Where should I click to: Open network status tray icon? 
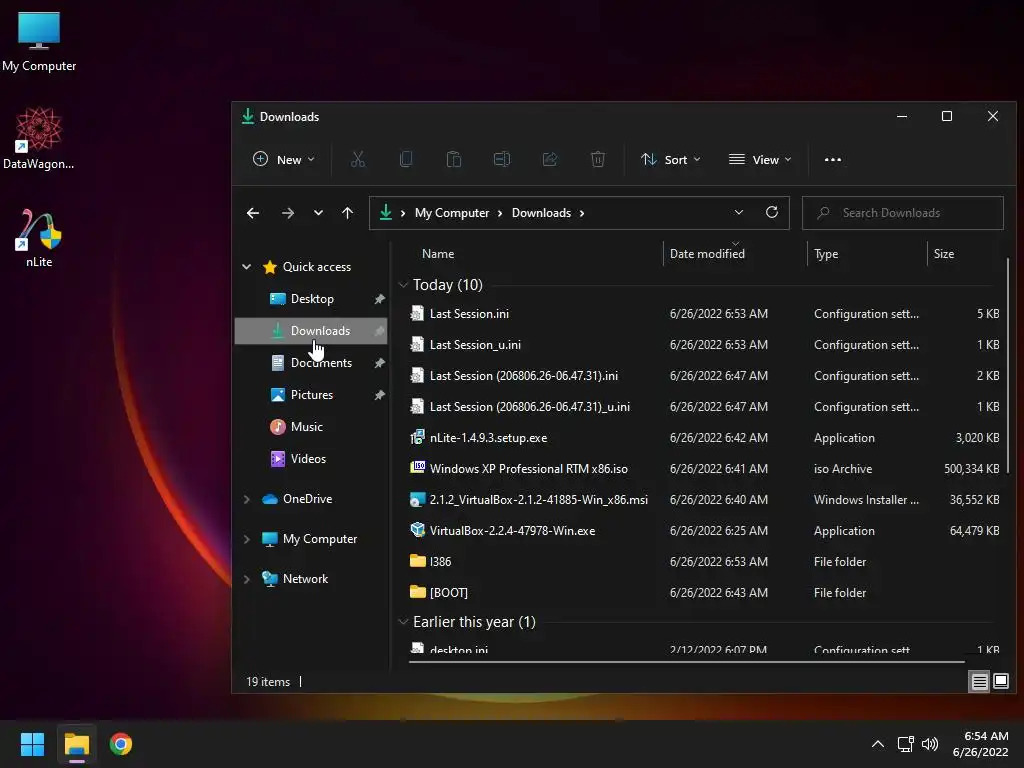click(905, 744)
